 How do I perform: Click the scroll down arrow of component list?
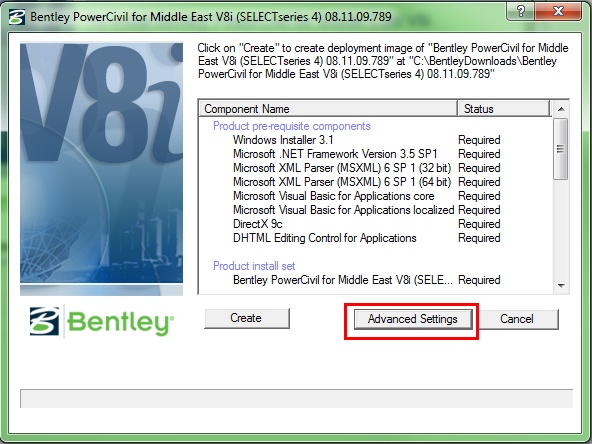(x=561, y=285)
